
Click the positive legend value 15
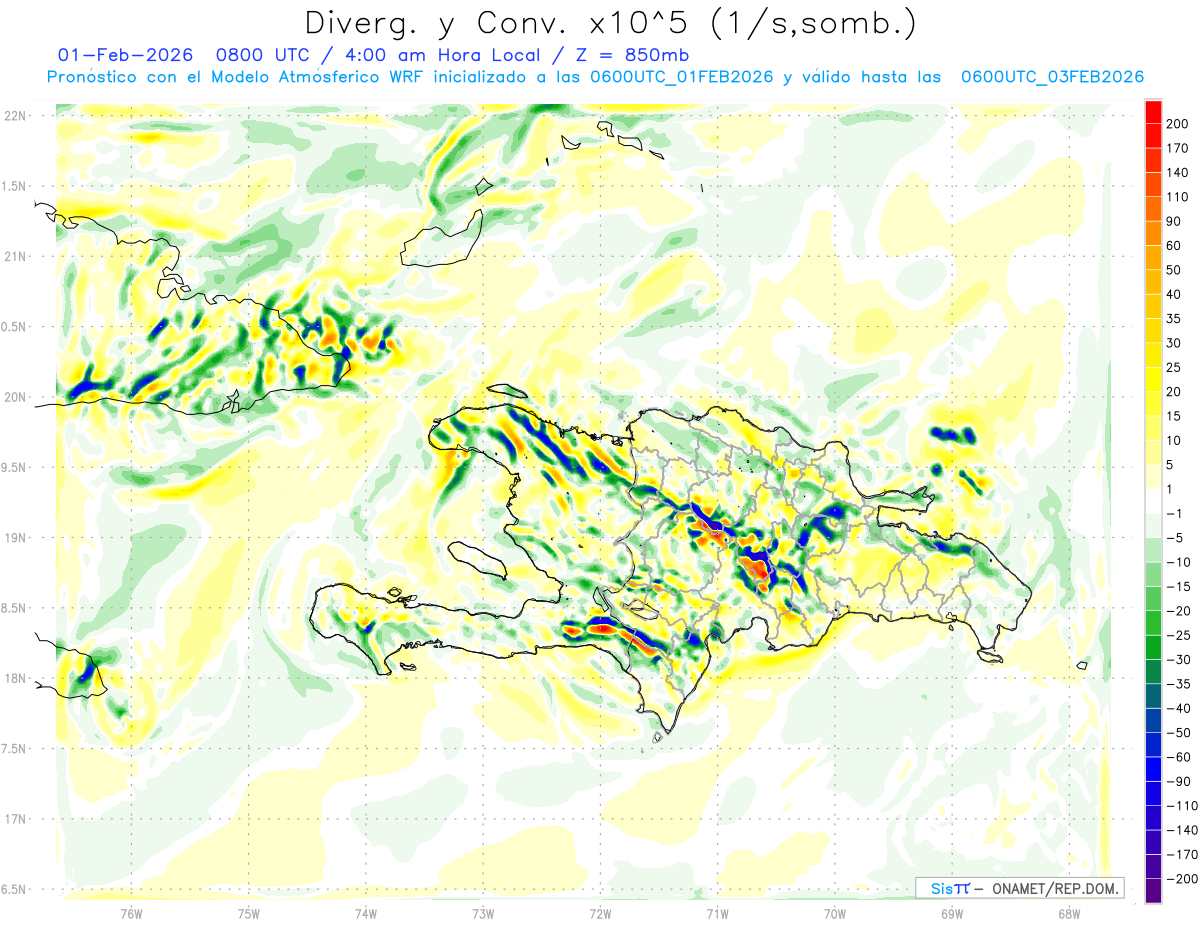point(1174,416)
